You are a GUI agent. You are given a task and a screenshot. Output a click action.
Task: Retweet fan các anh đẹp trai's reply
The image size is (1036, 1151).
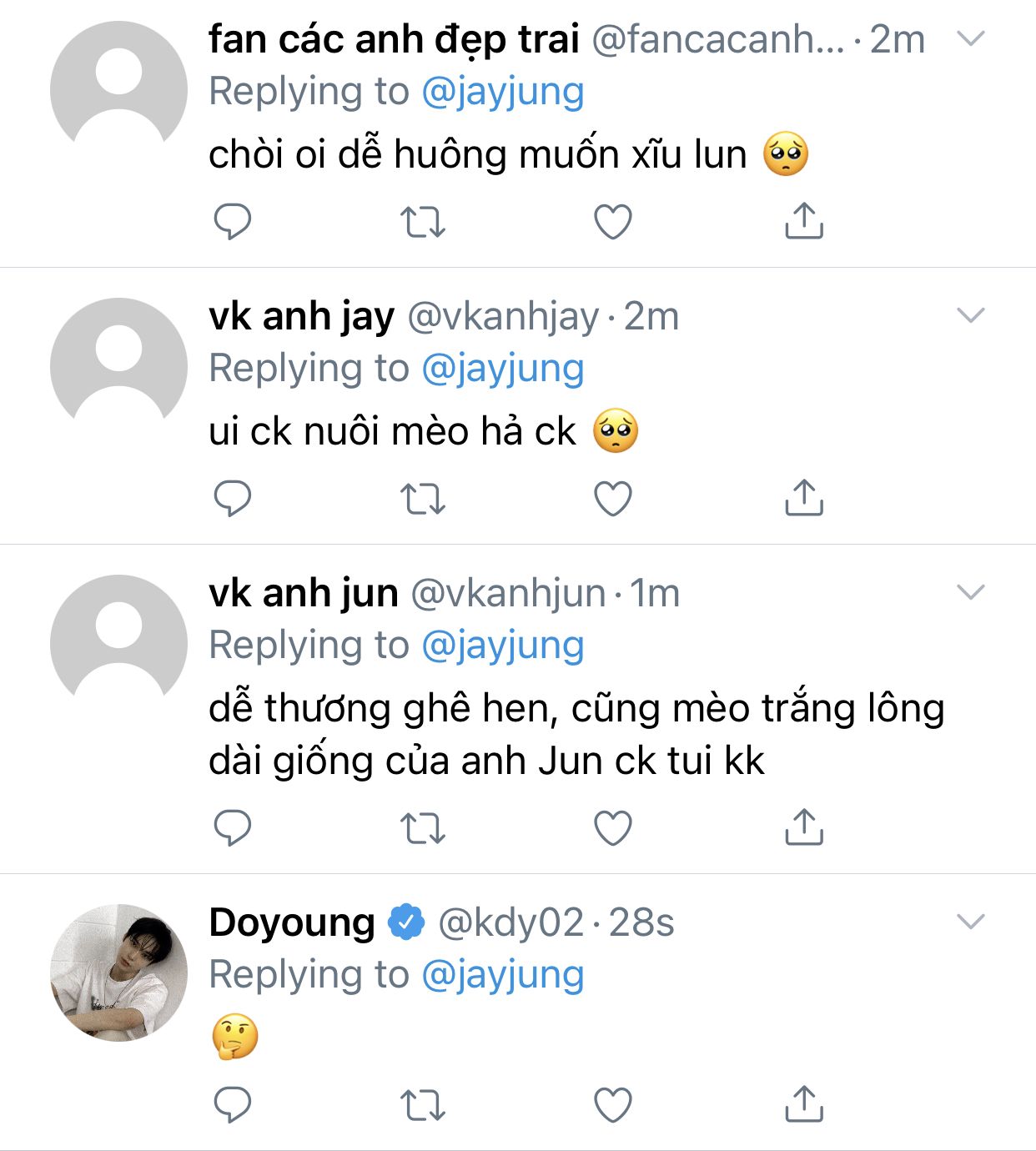423,222
